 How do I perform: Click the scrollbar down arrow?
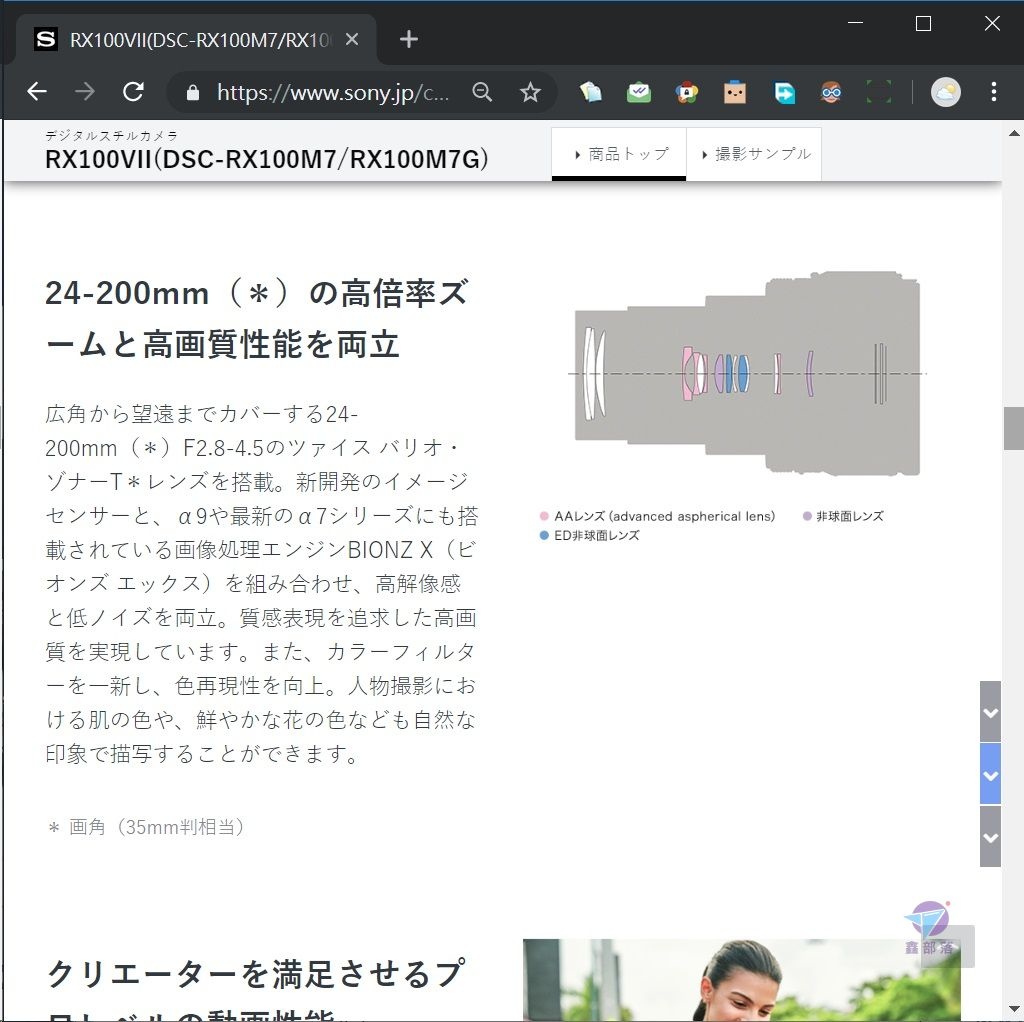click(1014, 1009)
